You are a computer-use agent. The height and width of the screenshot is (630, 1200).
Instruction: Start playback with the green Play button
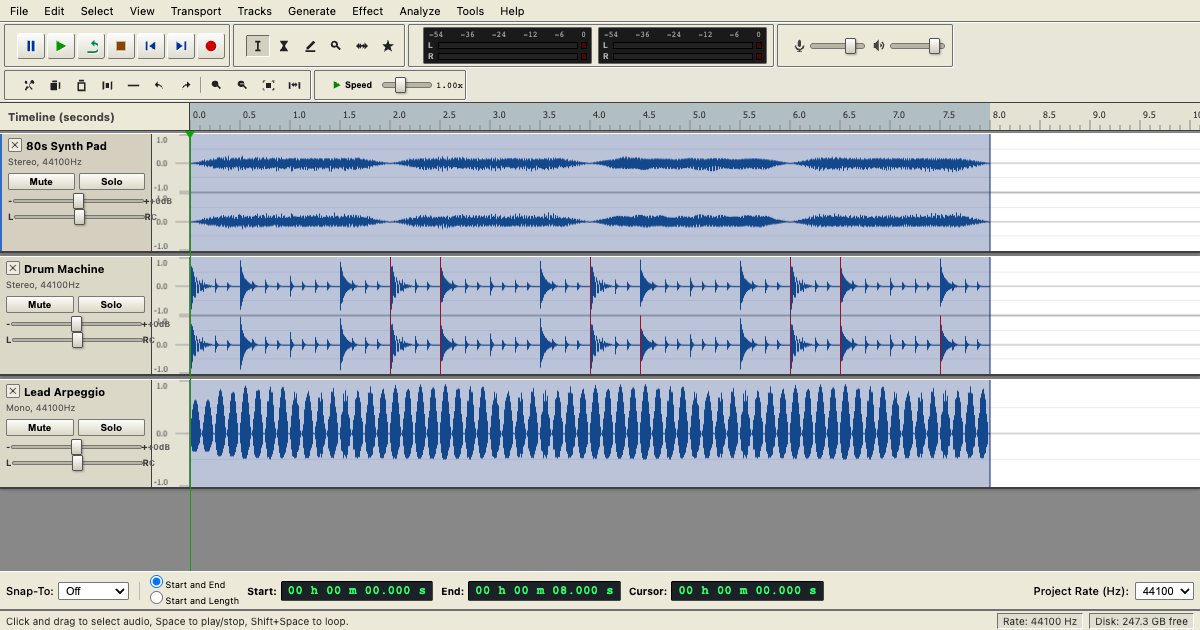pos(61,46)
